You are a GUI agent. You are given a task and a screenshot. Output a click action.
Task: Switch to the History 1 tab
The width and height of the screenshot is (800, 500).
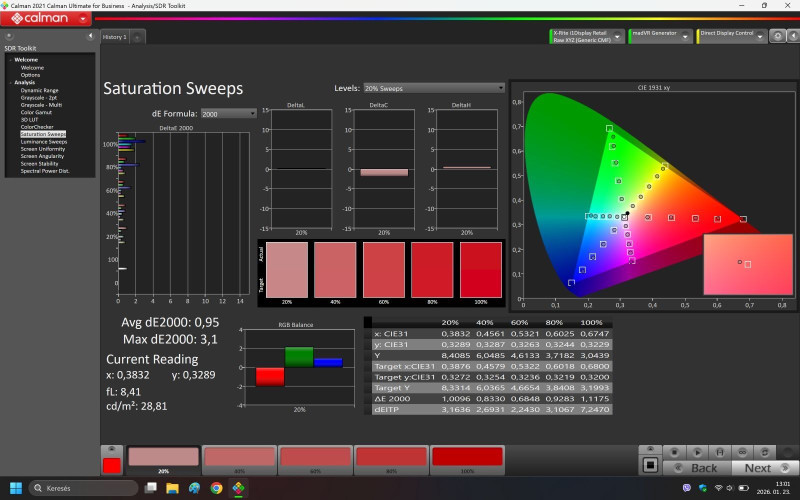coord(114,37)
